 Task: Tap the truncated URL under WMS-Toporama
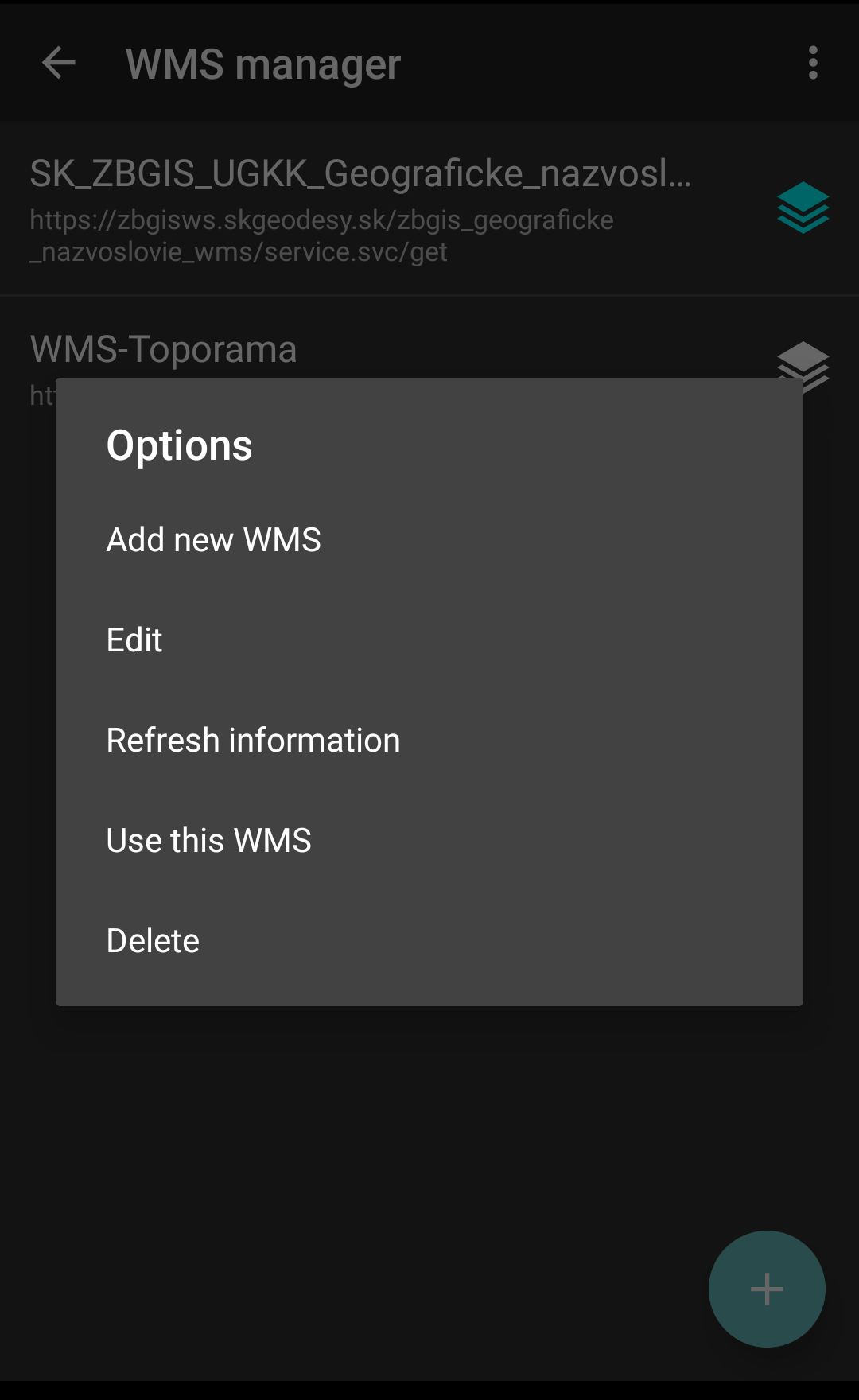point(41,395)
